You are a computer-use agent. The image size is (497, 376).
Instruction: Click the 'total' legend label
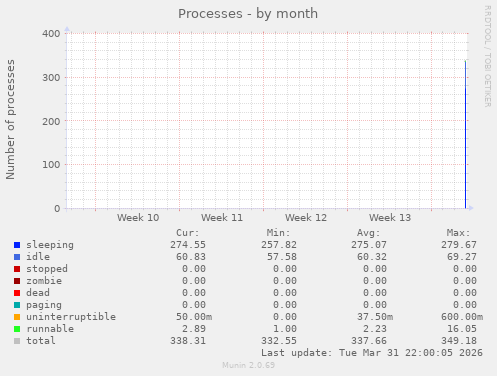[41, 341]
